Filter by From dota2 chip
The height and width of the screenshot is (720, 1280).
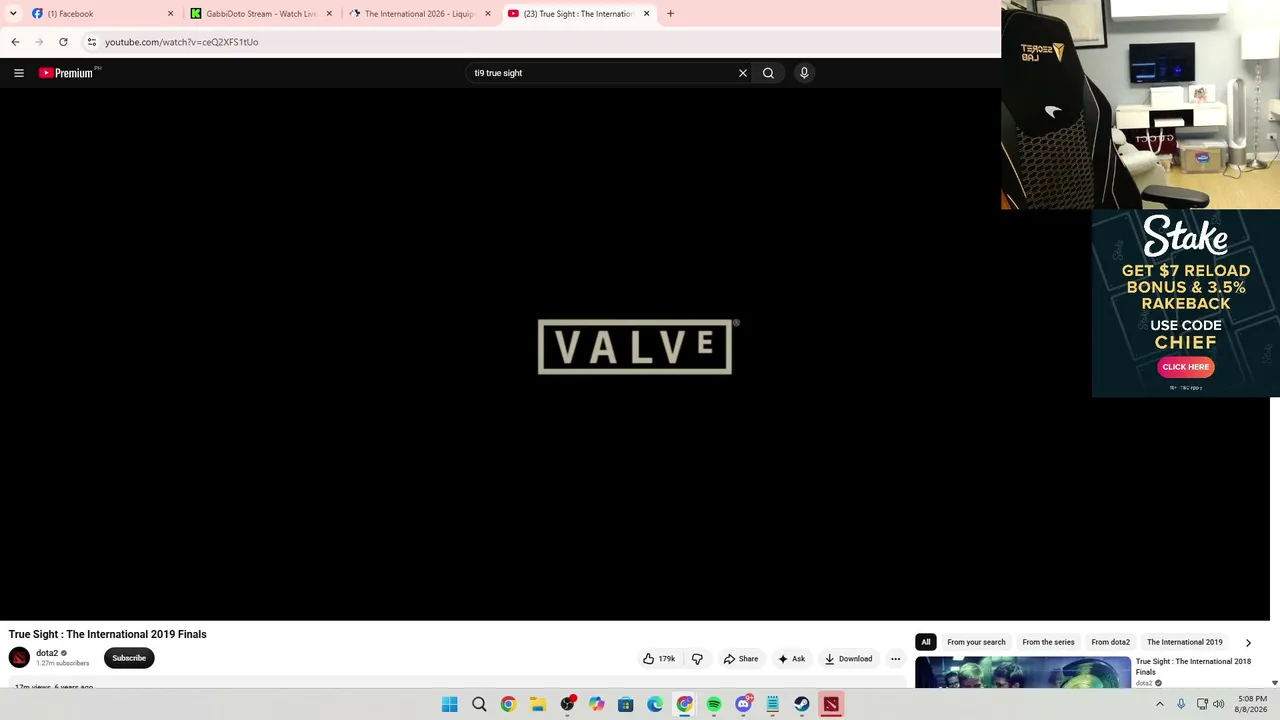click(1110, 642)
